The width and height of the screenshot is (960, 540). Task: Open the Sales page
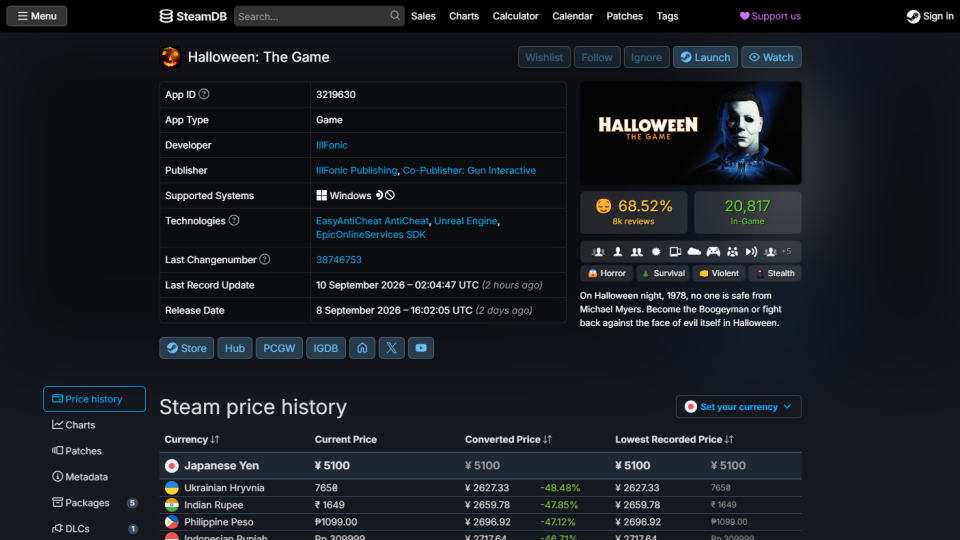pyautogui.click(x=423, y=16)
